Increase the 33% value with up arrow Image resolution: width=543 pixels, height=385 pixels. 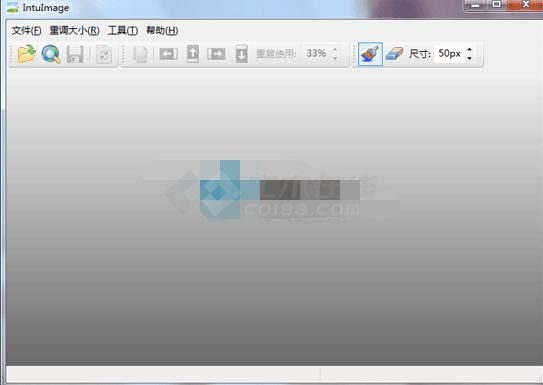click(x=335, y=50)
